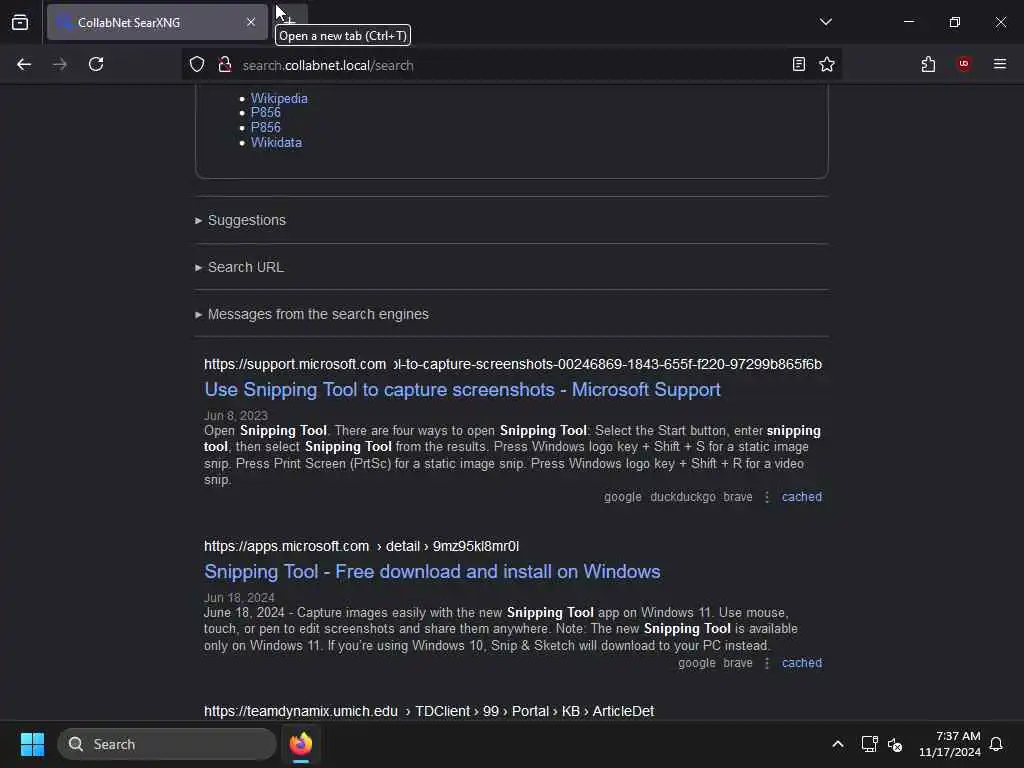Show hidden system tray icons

(x=838, y=744)
